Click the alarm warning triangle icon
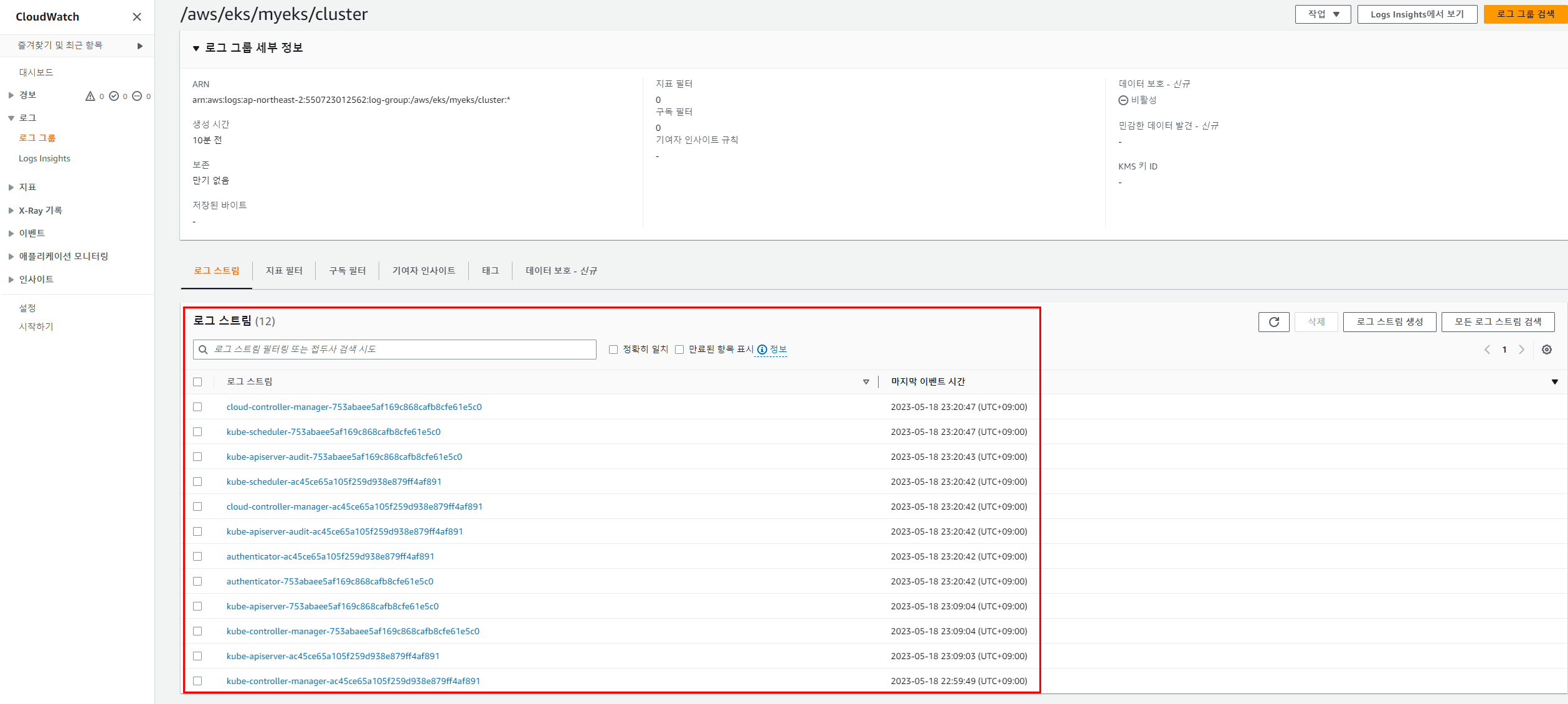This screenshot has height=704, width=1568. tap(90, 96)
